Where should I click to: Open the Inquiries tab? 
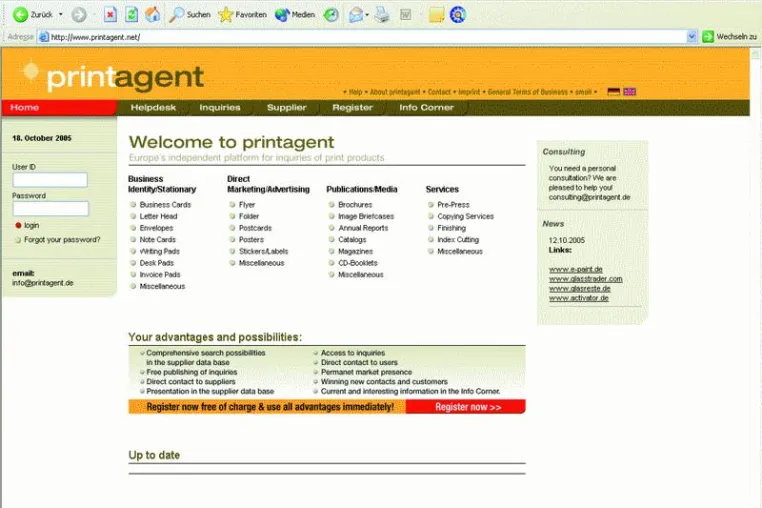pos(220,107)
